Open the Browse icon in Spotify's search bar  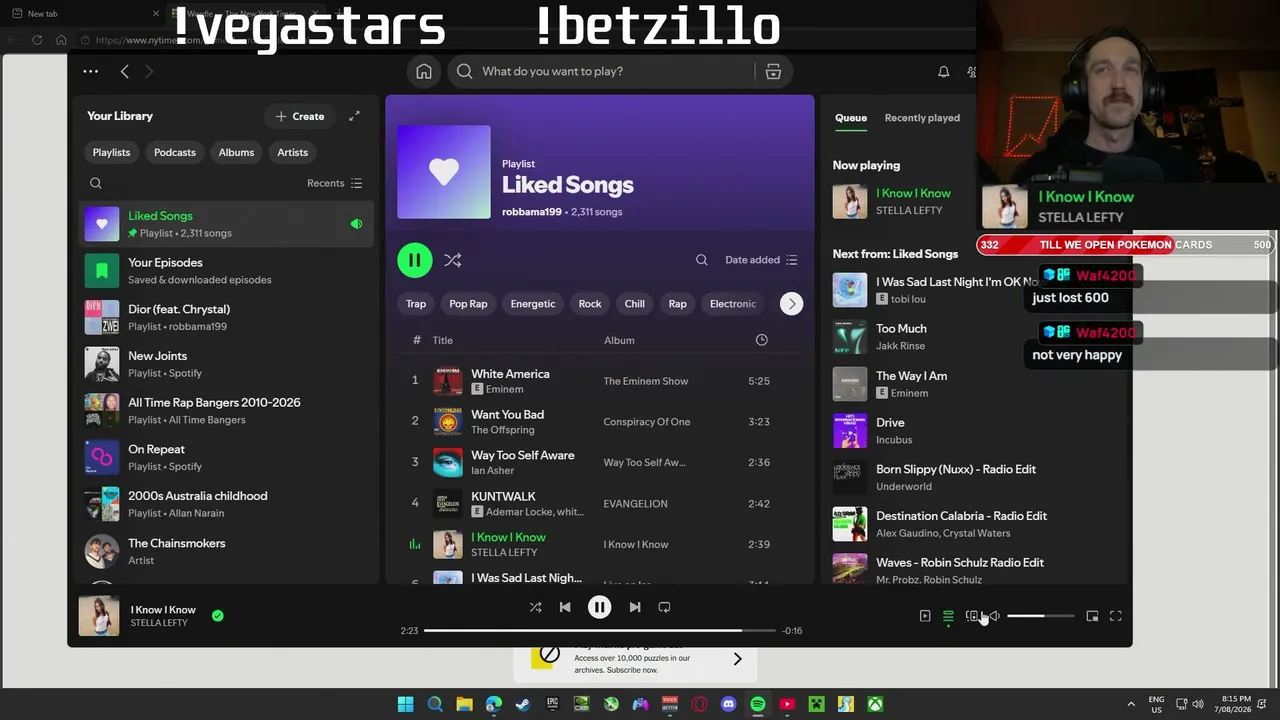[x=773, y=71]
